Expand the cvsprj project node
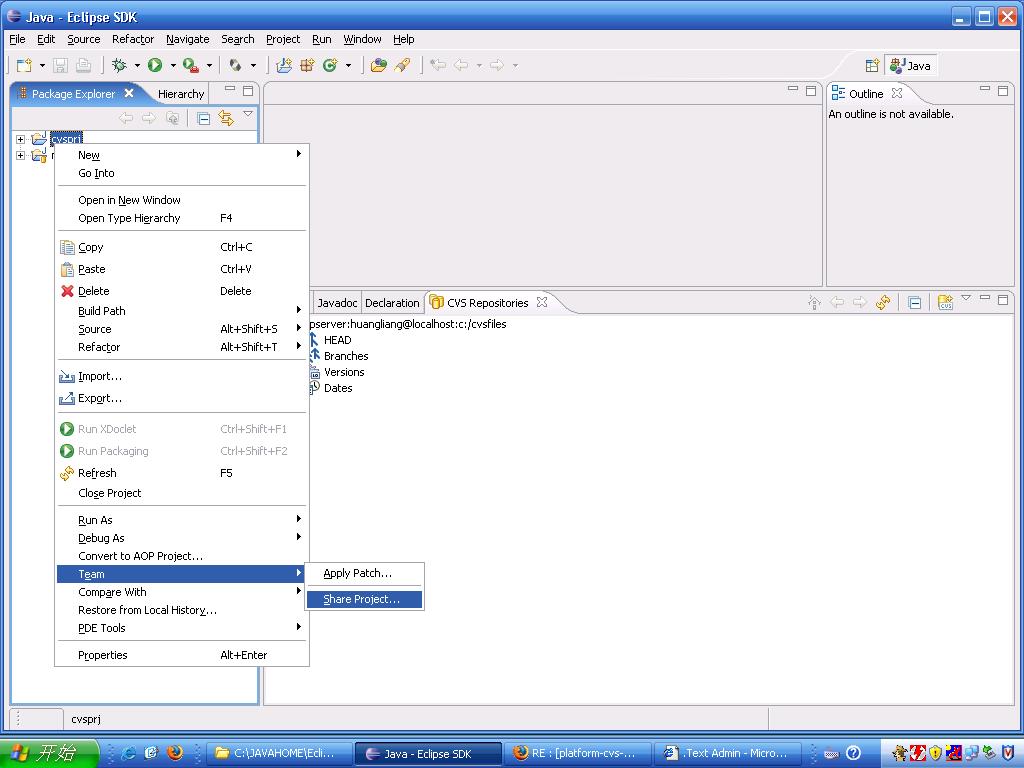This screenshot has width=1024, height=768. [x=20, y=139]
